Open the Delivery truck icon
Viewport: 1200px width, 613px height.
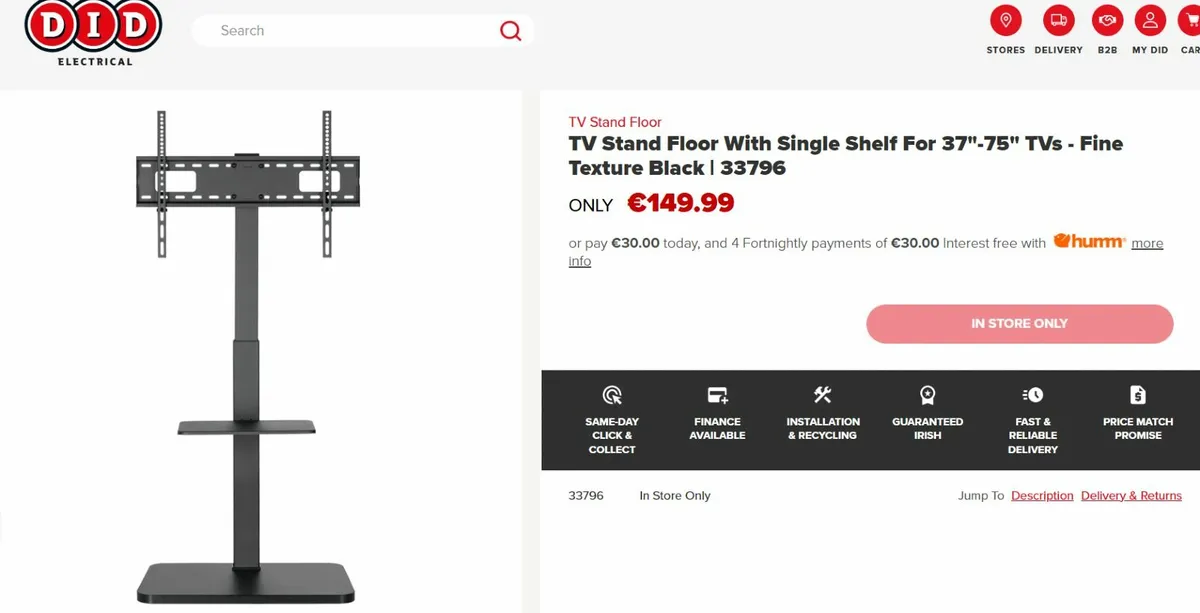click(1058, 21)
